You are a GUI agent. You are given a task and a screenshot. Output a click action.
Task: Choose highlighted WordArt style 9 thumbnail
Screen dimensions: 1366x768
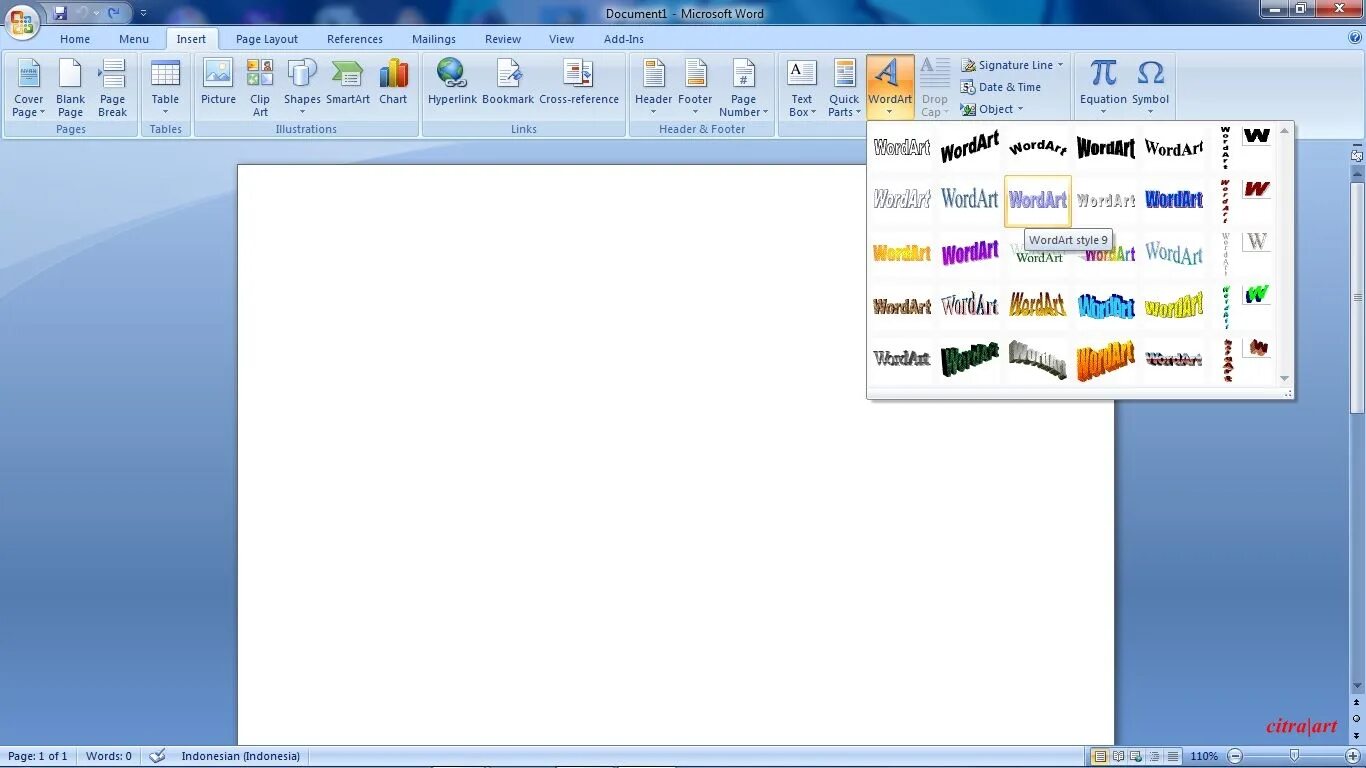pos(1038,201)
